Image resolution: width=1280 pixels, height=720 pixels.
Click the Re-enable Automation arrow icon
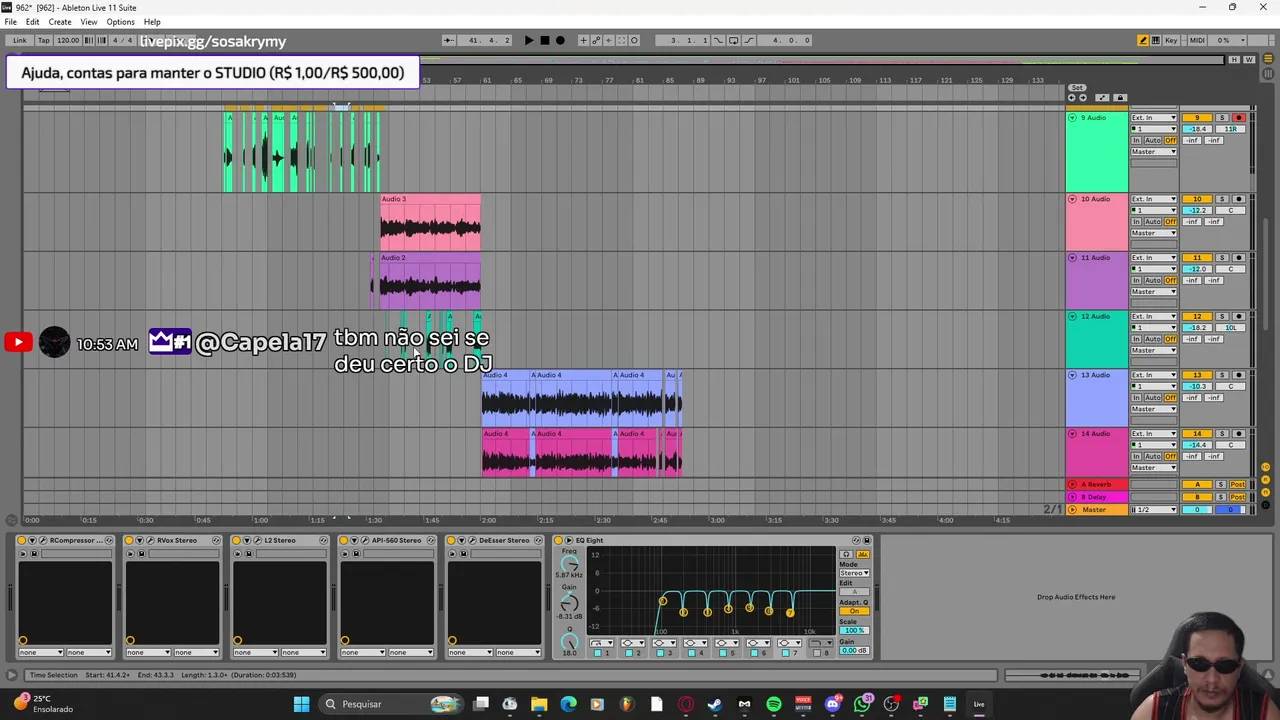(x=608, y=40)
